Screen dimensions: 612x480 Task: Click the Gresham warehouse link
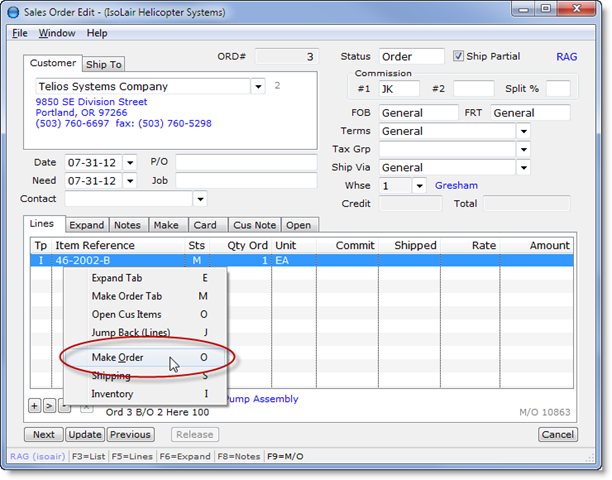(x=456, y=185)
